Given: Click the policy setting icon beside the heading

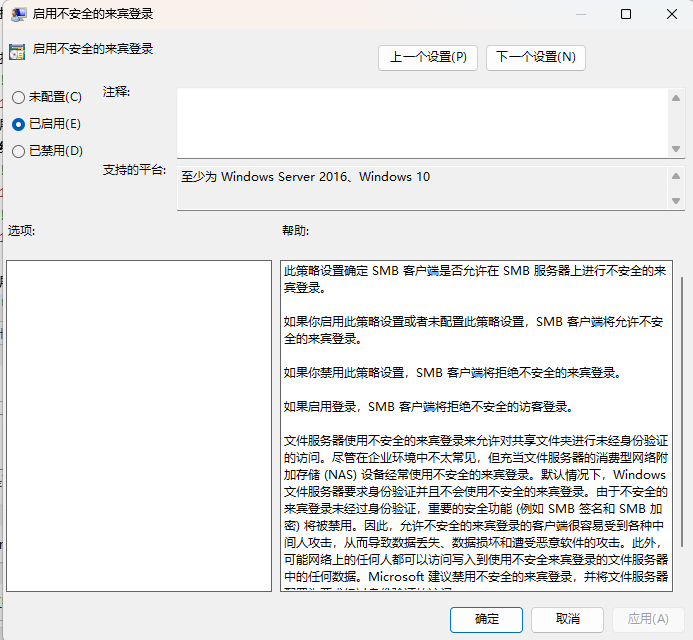Looking at the screenshot, I should [x=17, y=52].
